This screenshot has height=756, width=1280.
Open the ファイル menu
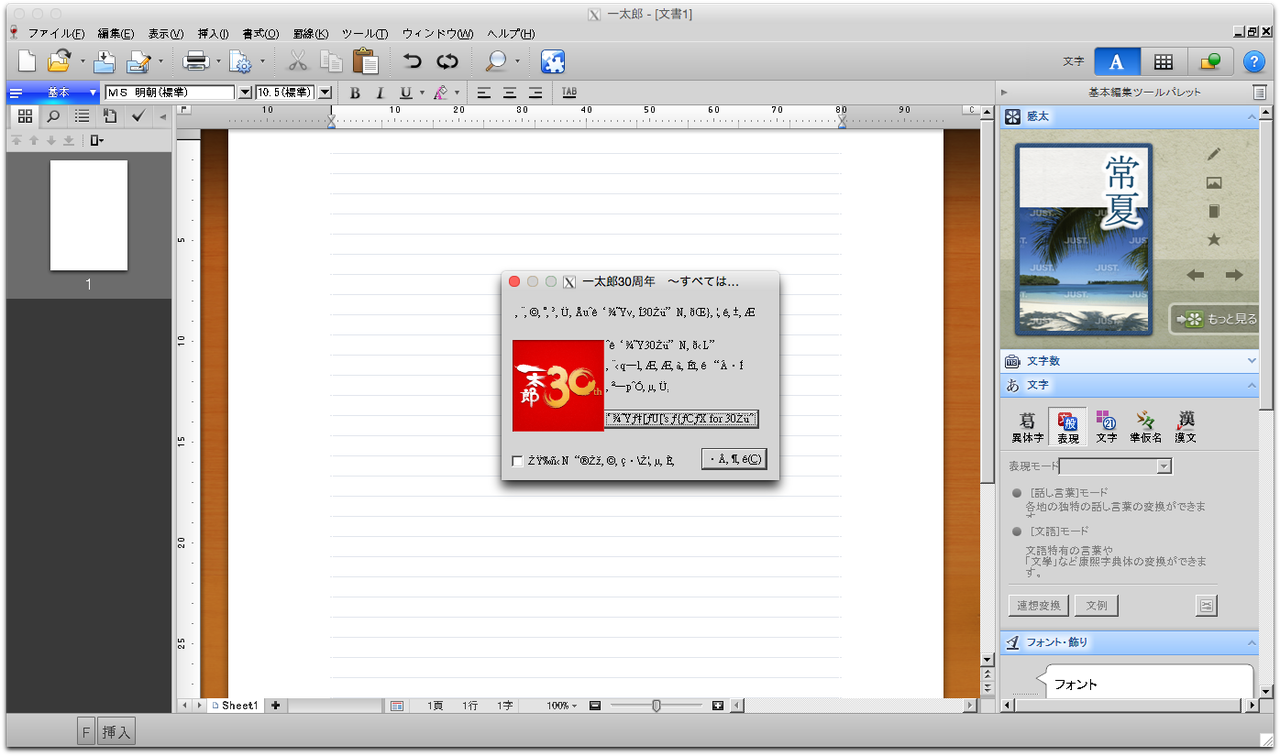55,34
